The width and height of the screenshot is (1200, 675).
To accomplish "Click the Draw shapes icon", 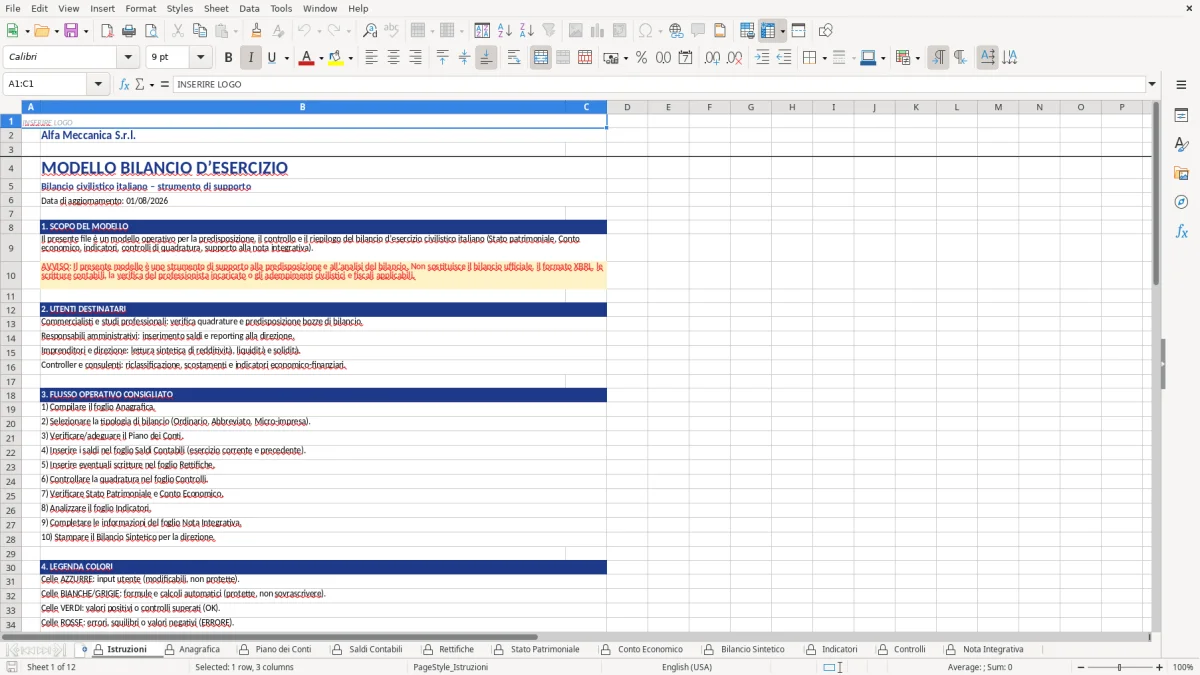I will click(x=825, y=31).
